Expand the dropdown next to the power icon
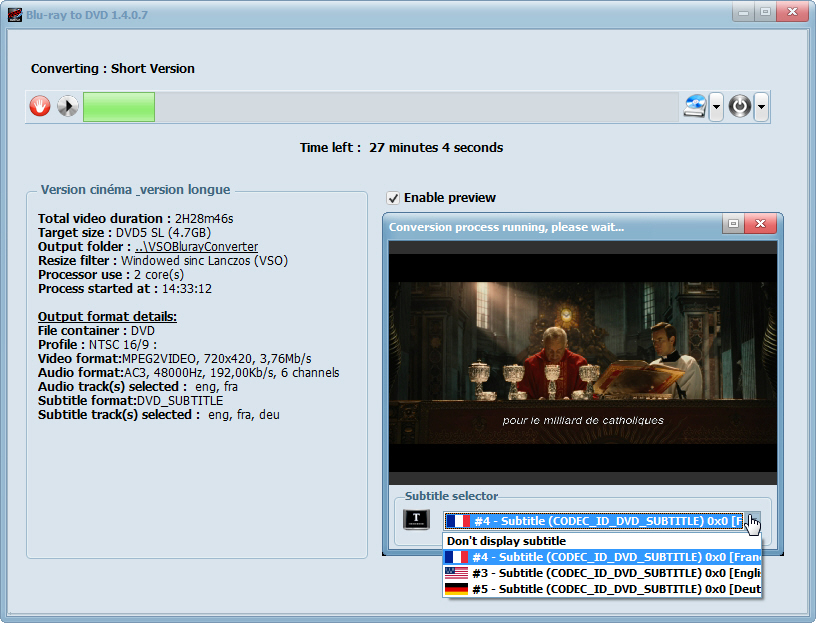816x623 pixels. click(760, 106)
